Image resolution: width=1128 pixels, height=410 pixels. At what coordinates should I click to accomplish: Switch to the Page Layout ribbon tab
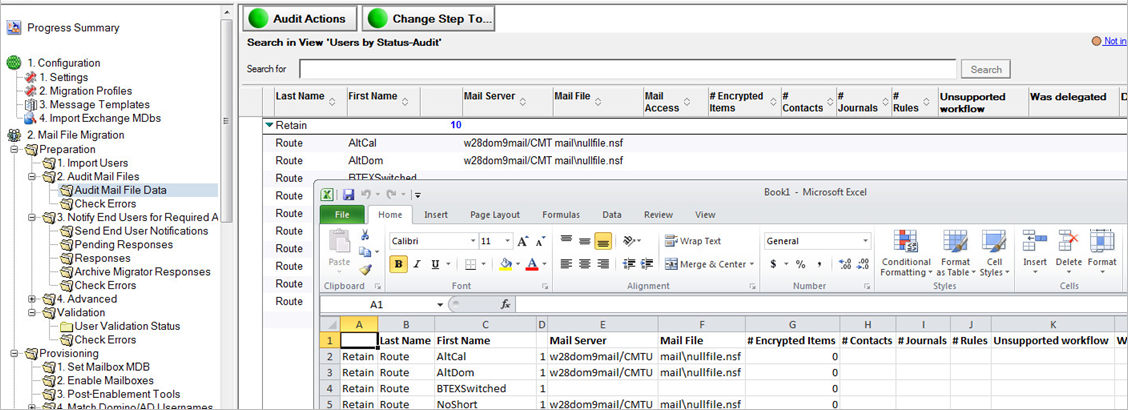[x=495, y=214]
